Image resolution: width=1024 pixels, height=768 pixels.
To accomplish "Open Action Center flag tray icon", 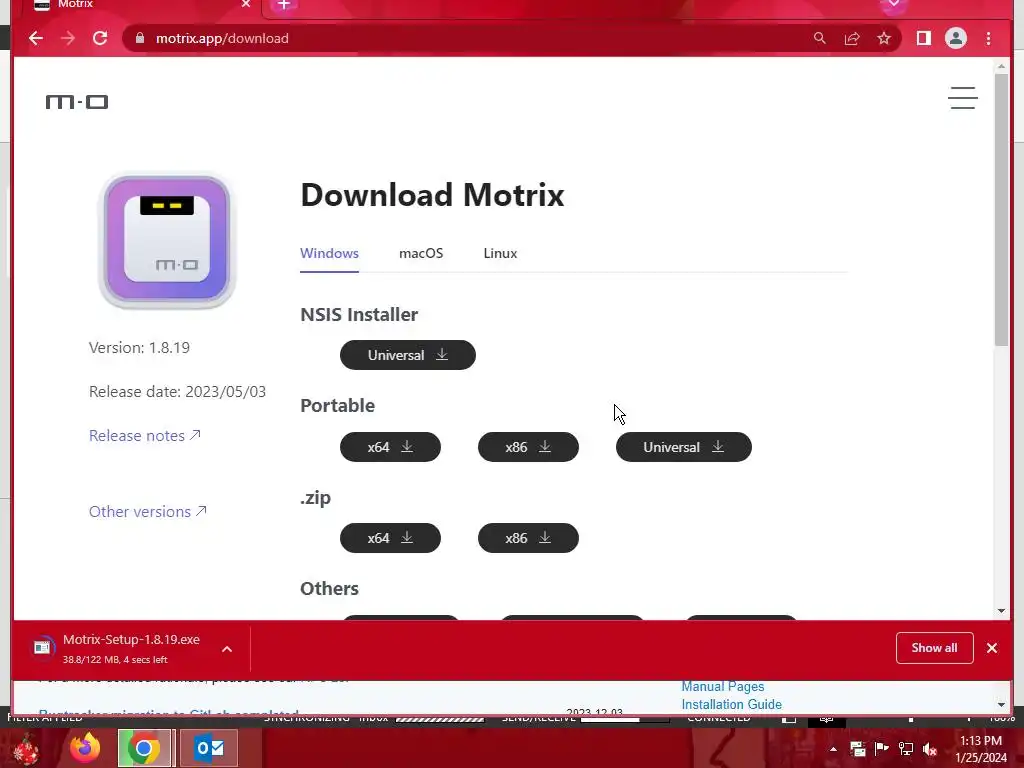I will [x=882, y=749].
